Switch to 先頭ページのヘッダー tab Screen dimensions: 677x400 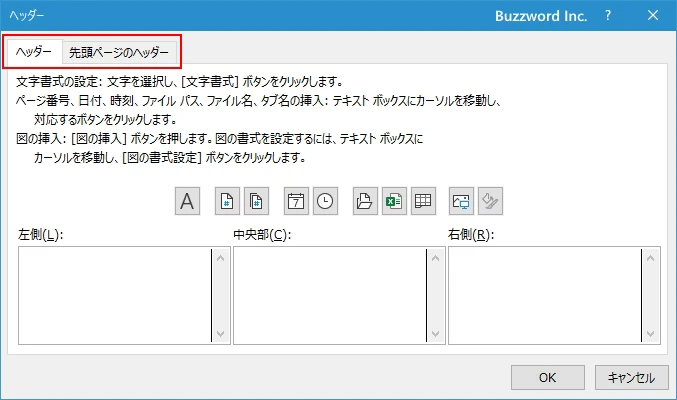pyautogui.click(x=119, y=53)
